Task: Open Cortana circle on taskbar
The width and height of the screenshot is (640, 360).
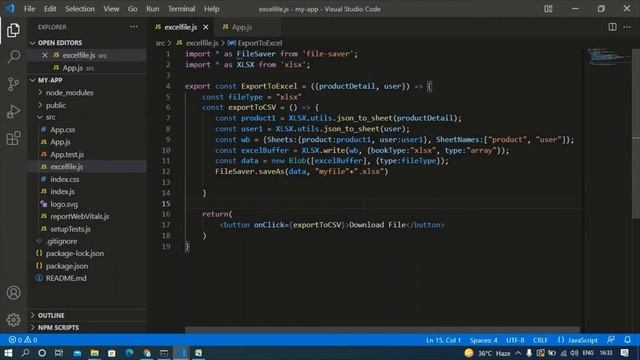Action: click(42, 353)
